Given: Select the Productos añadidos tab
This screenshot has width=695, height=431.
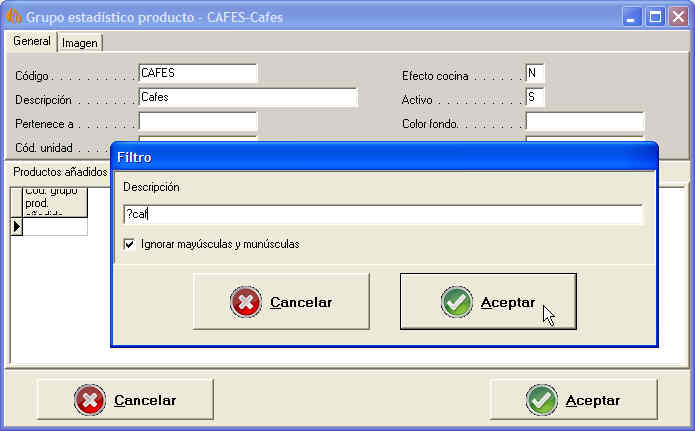Looking at the screenshot, I should [60, 171].
